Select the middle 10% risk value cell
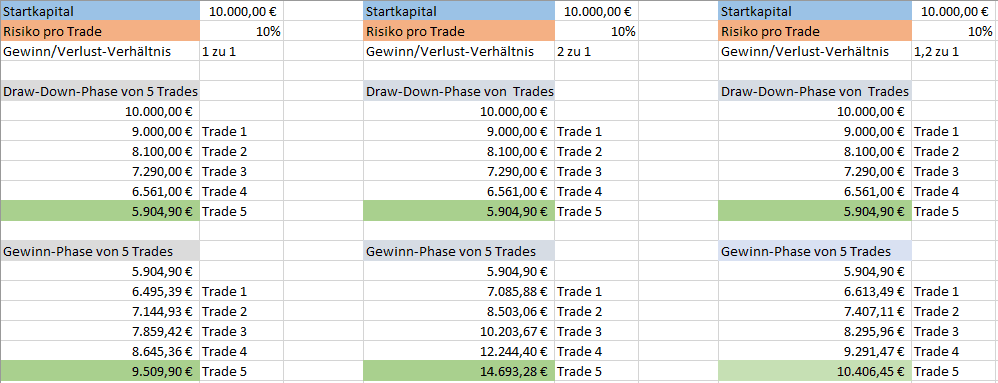The image size is (998, 383). point(597,31)
